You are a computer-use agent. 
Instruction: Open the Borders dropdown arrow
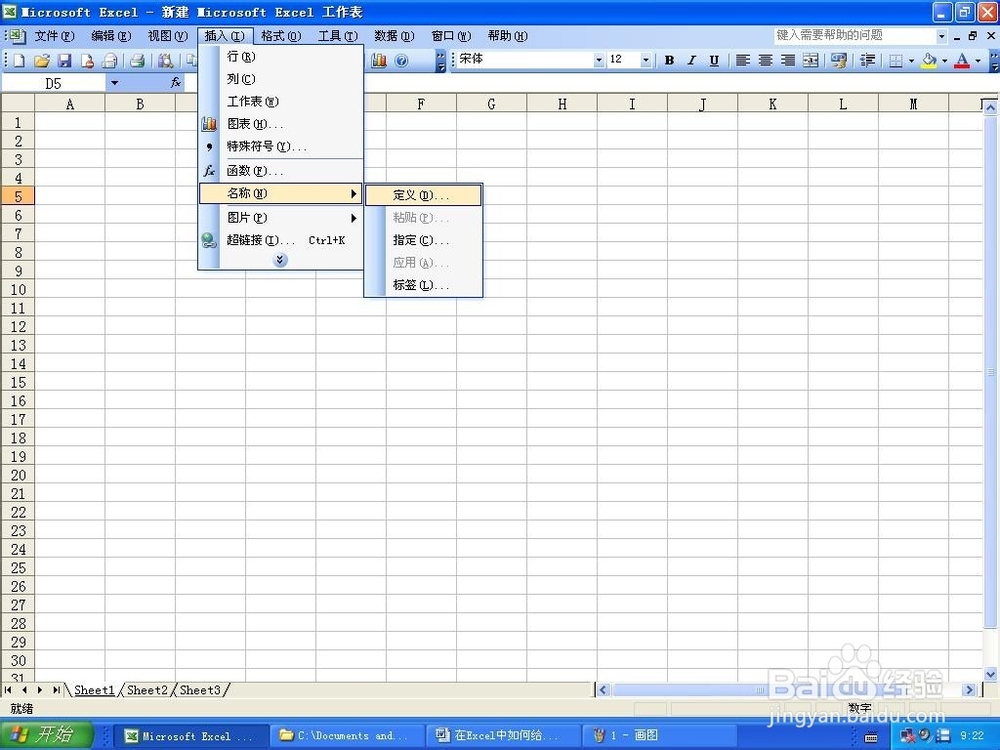911,61
